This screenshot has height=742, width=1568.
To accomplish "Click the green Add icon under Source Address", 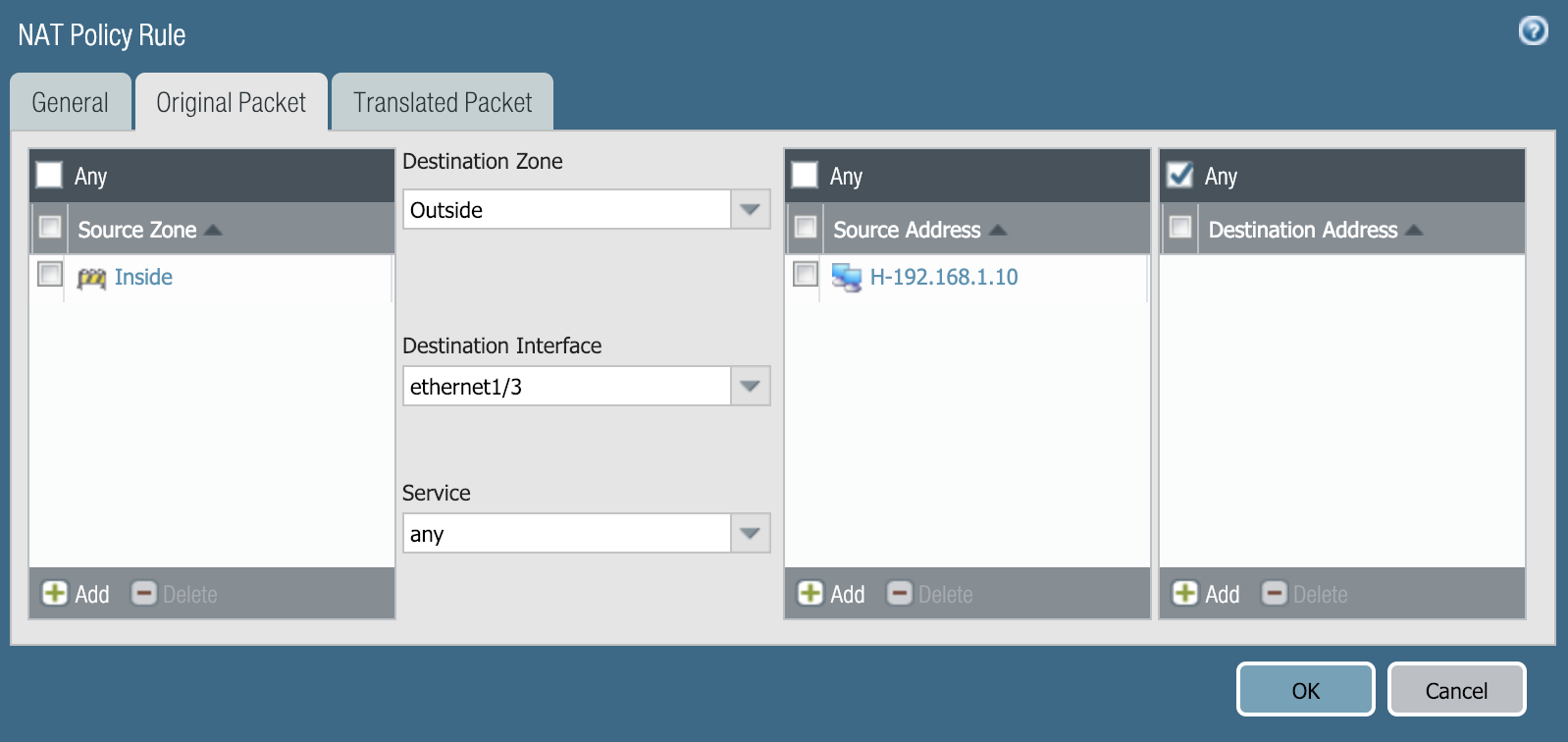I will click(810, 593).
